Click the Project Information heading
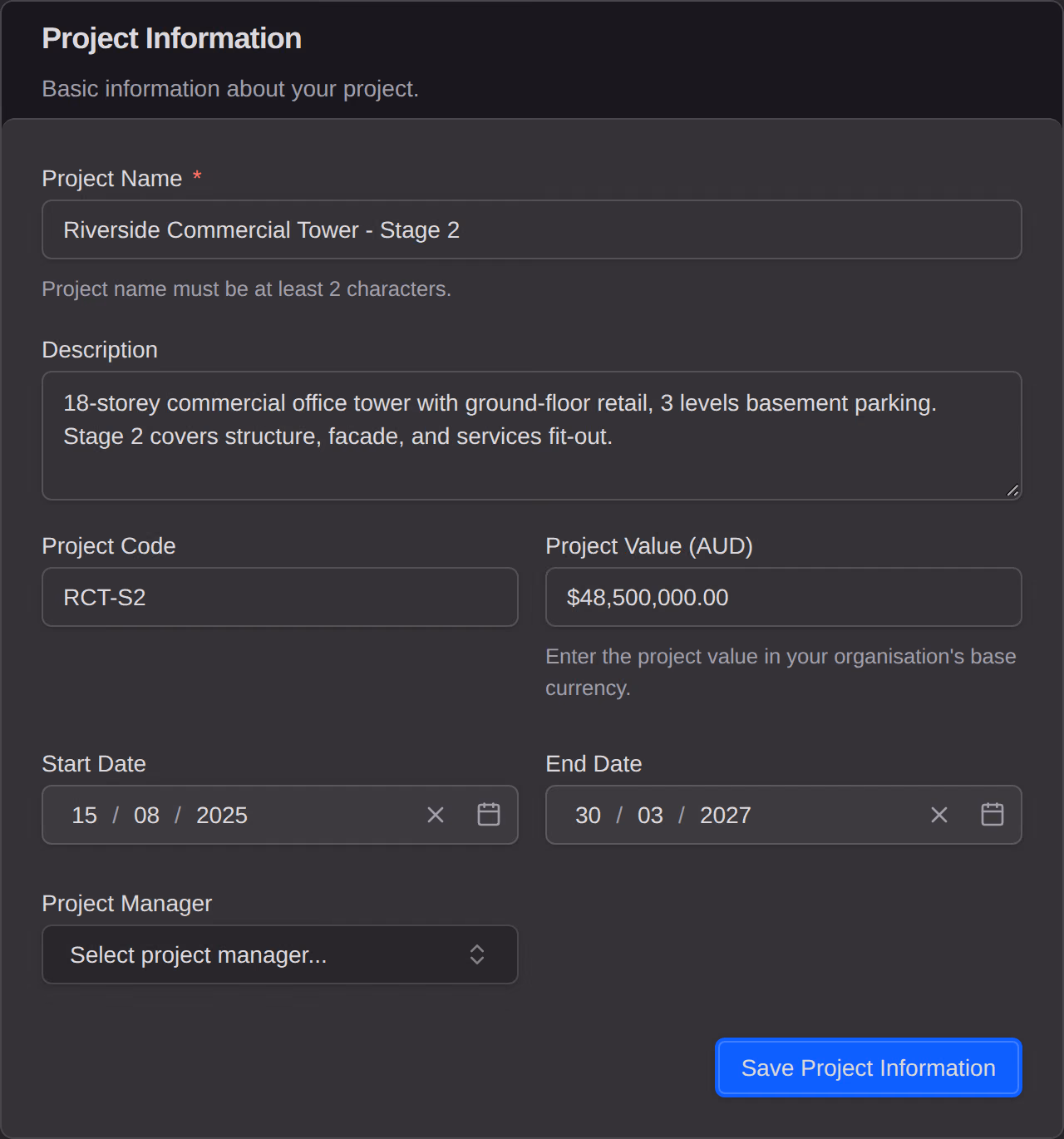1064x1139 pixels. [x=172, y=38]
